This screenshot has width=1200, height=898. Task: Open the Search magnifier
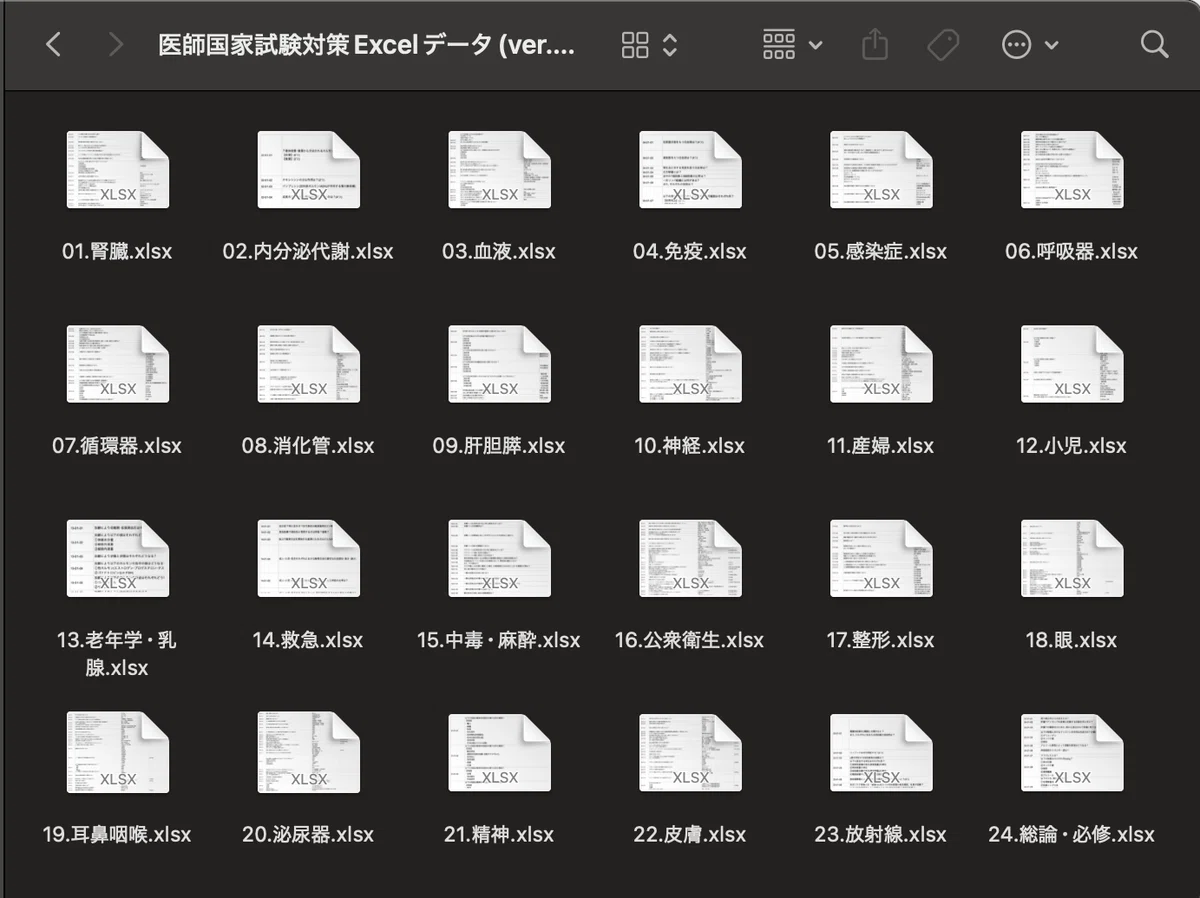click(x=1154, y=44)
